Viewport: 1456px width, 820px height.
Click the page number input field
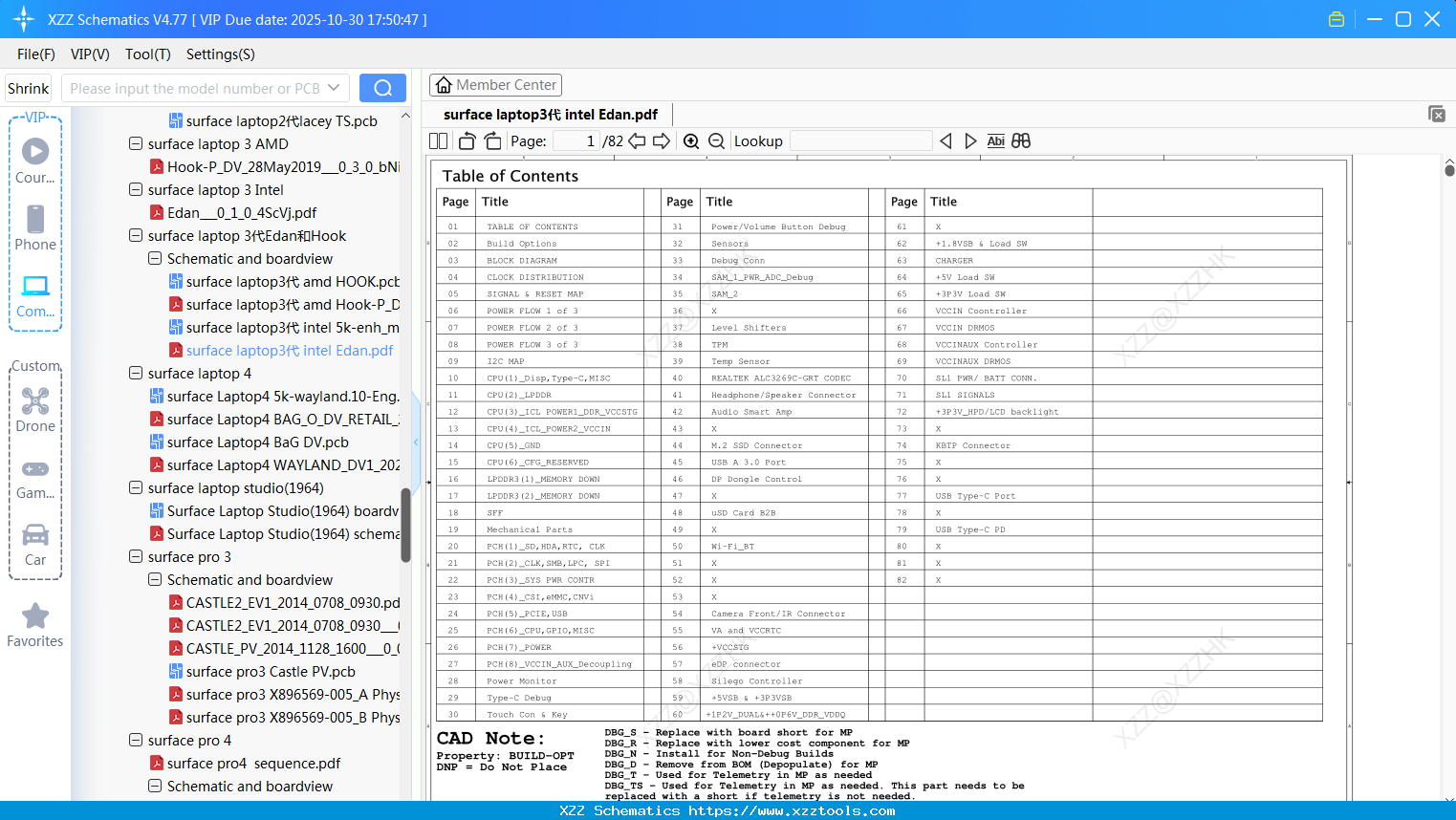point(576,140)
